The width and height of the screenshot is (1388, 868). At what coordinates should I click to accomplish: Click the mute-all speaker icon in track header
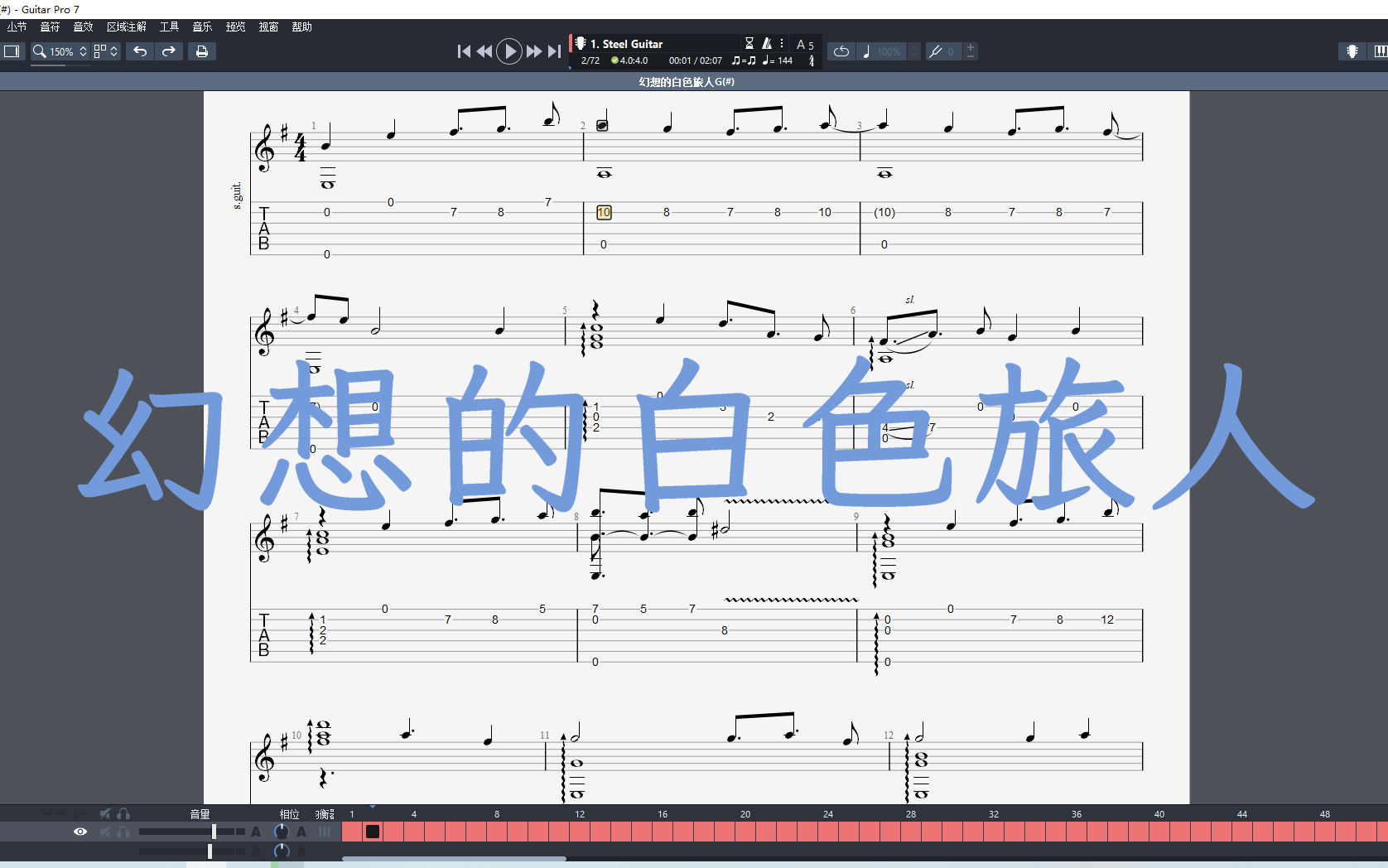(105, 813)
